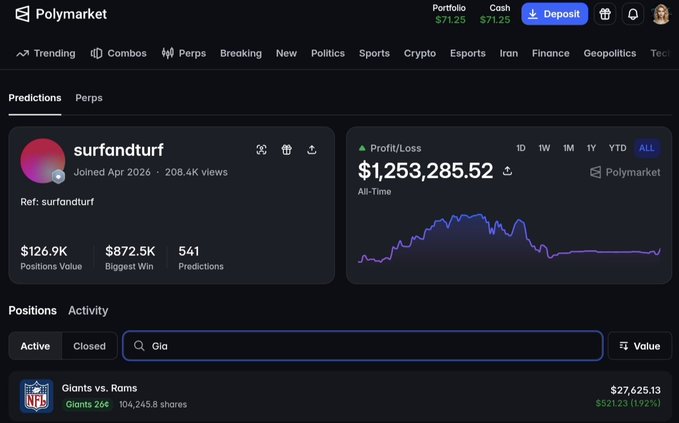Click the NFL logo thumbnail
This screenshot has width=679, height=423.
[x=36, y=396]
